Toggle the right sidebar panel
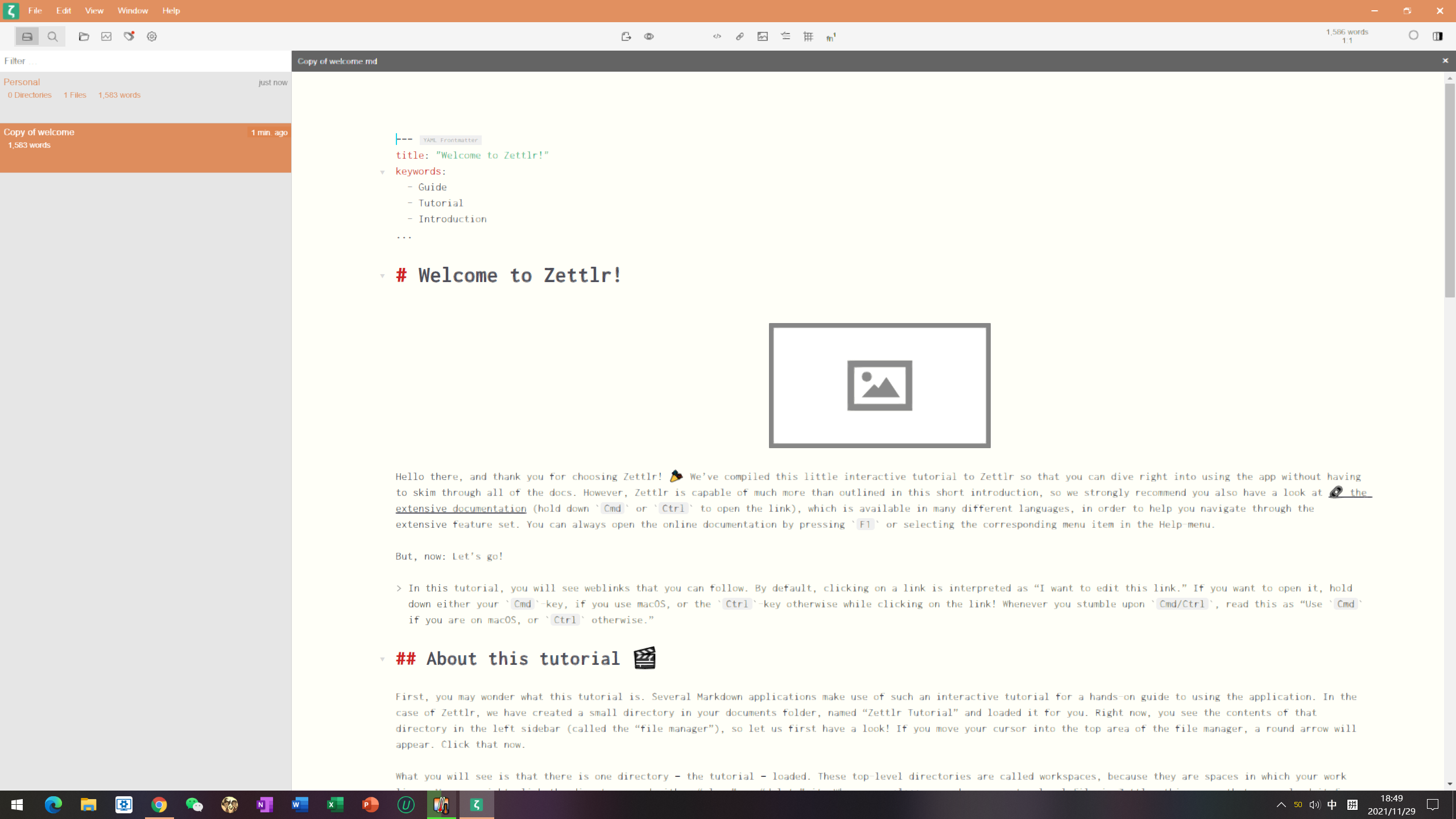1456x819 pixels. [1438, 36]
